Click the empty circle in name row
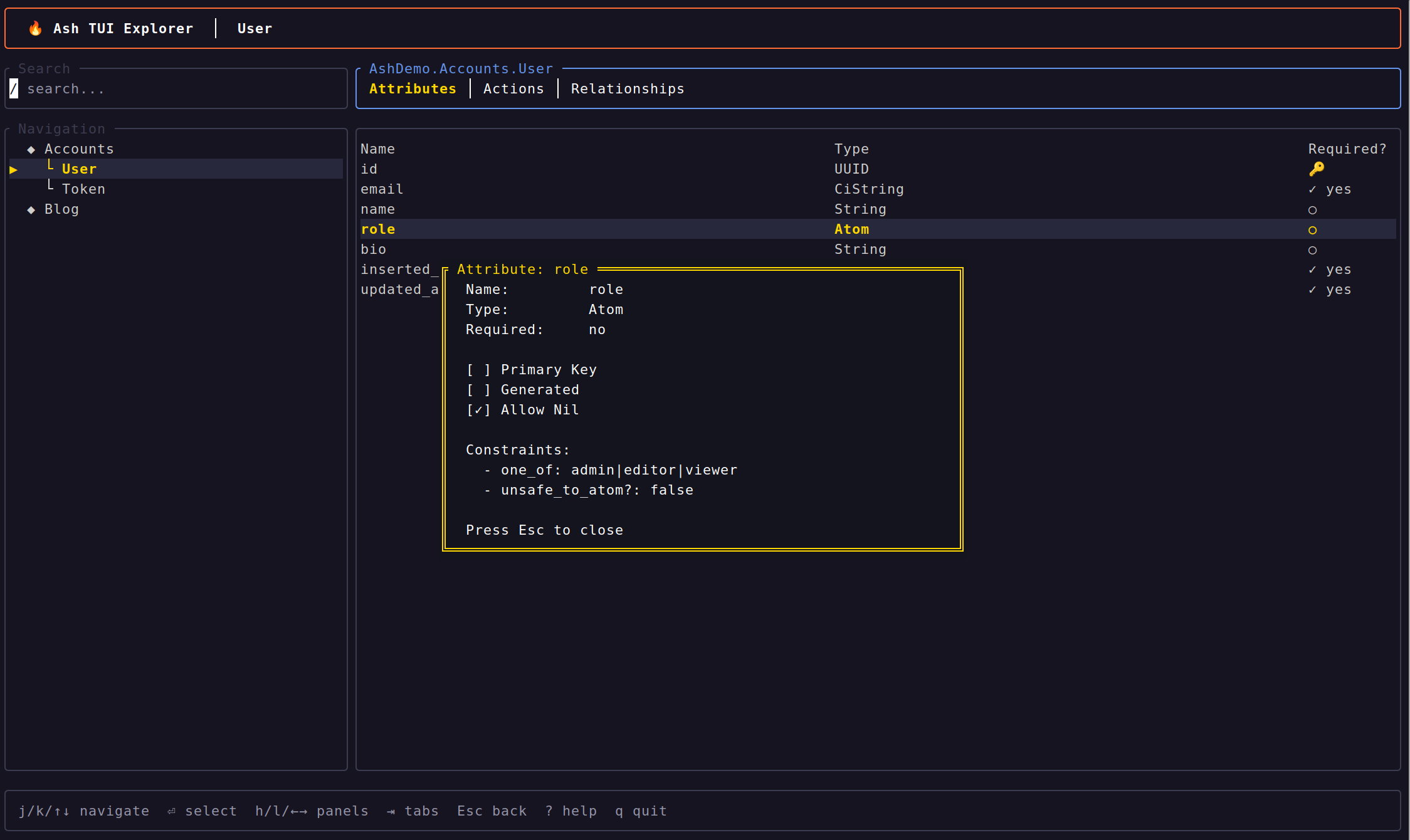This screenshot has width=1410, height=840. (1312, 210)
